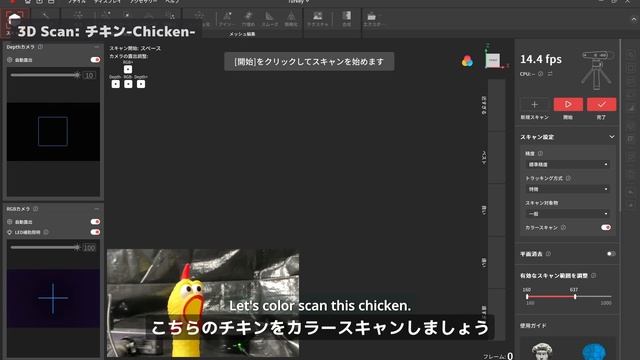Click the right settings panel scrollbar
The width and height of the screenshot is (640, 360).
pyautogui.click(x=620, y=125)
